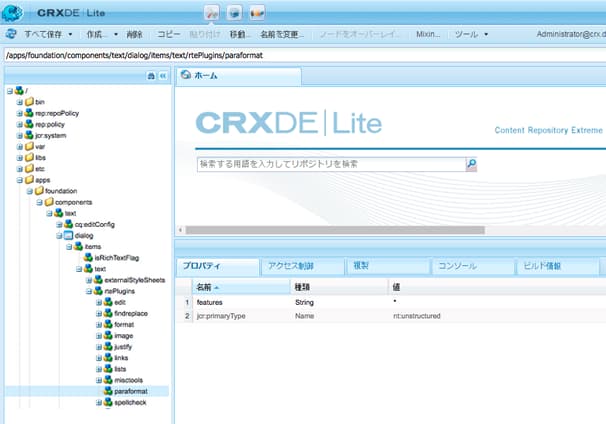Expand the bin folder

coord(19,102)
